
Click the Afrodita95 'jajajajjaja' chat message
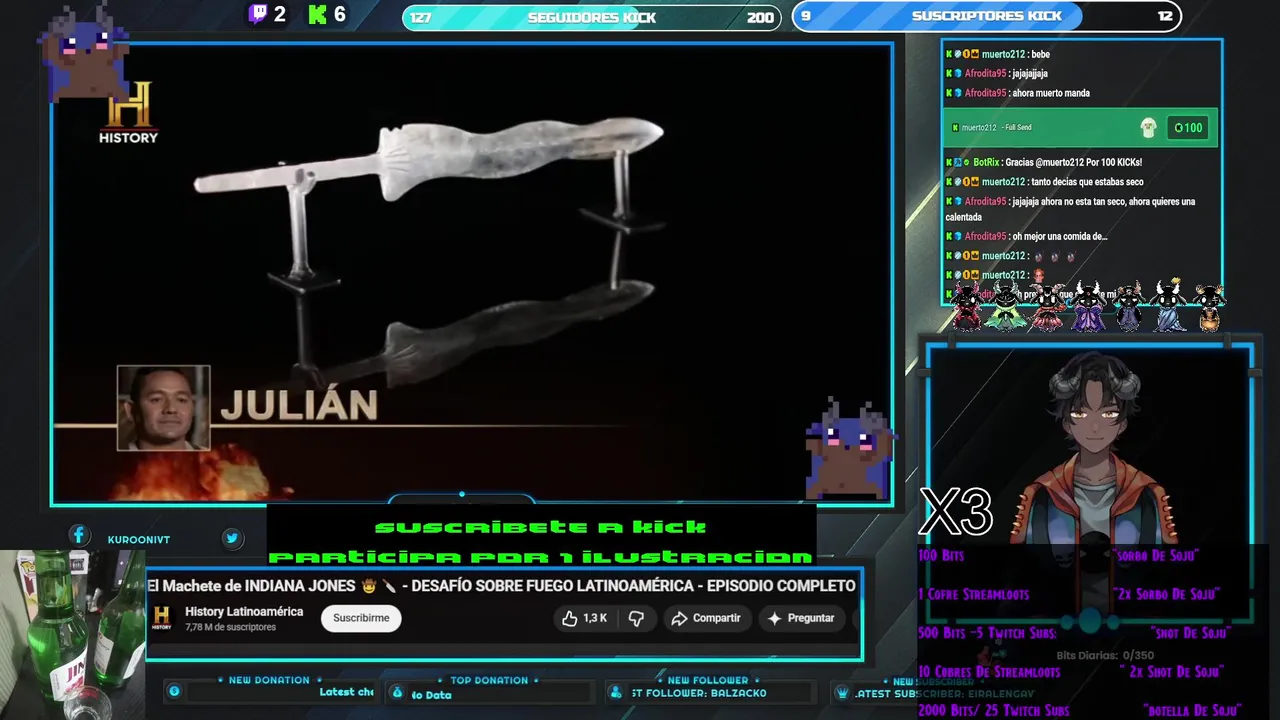pos(997,74)
